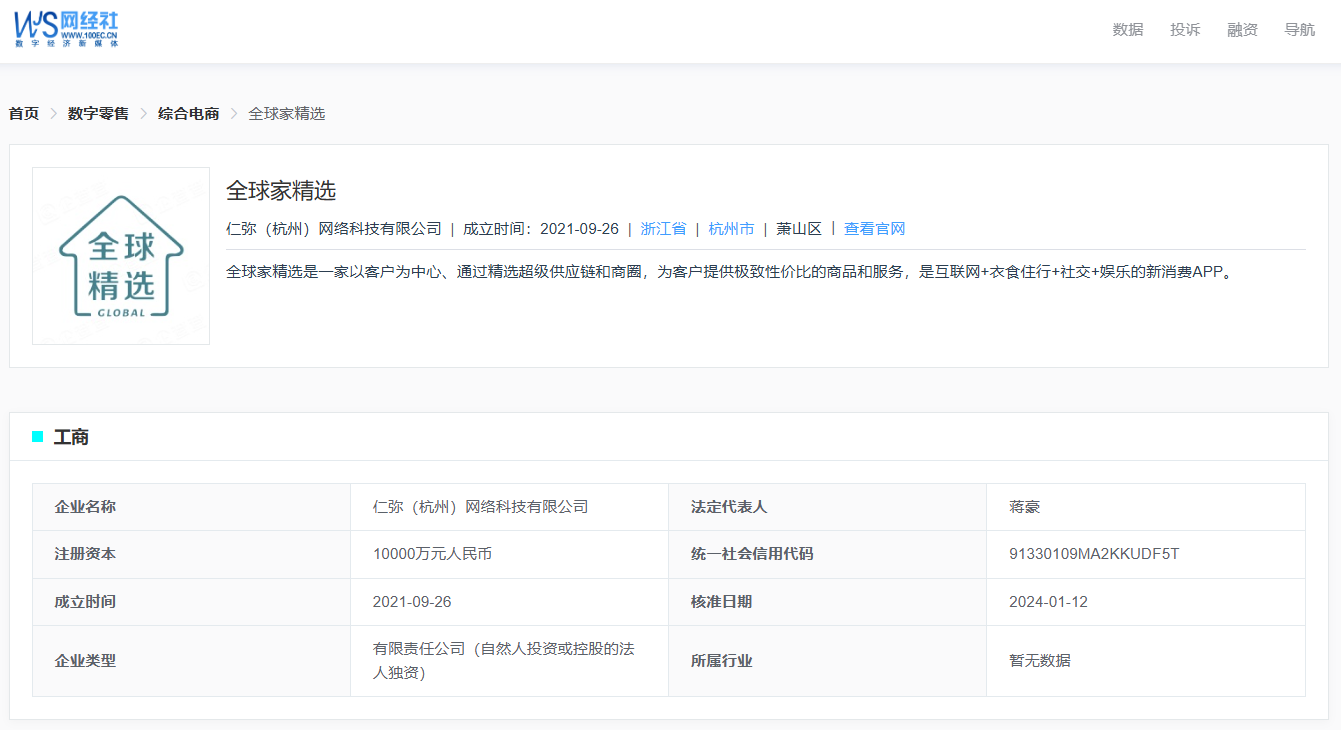Navigate to 综合电商 breadcrumb link

[188, 114]
